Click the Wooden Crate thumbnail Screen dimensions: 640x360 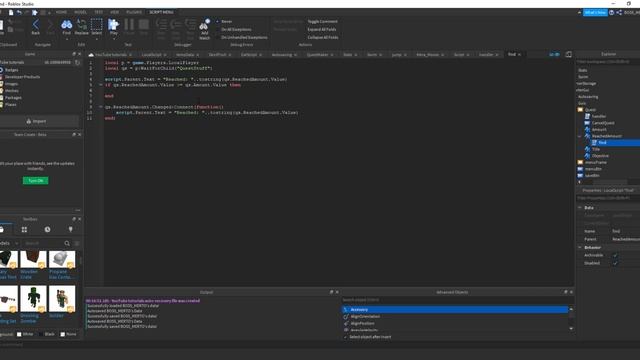[x=33, y=260]
